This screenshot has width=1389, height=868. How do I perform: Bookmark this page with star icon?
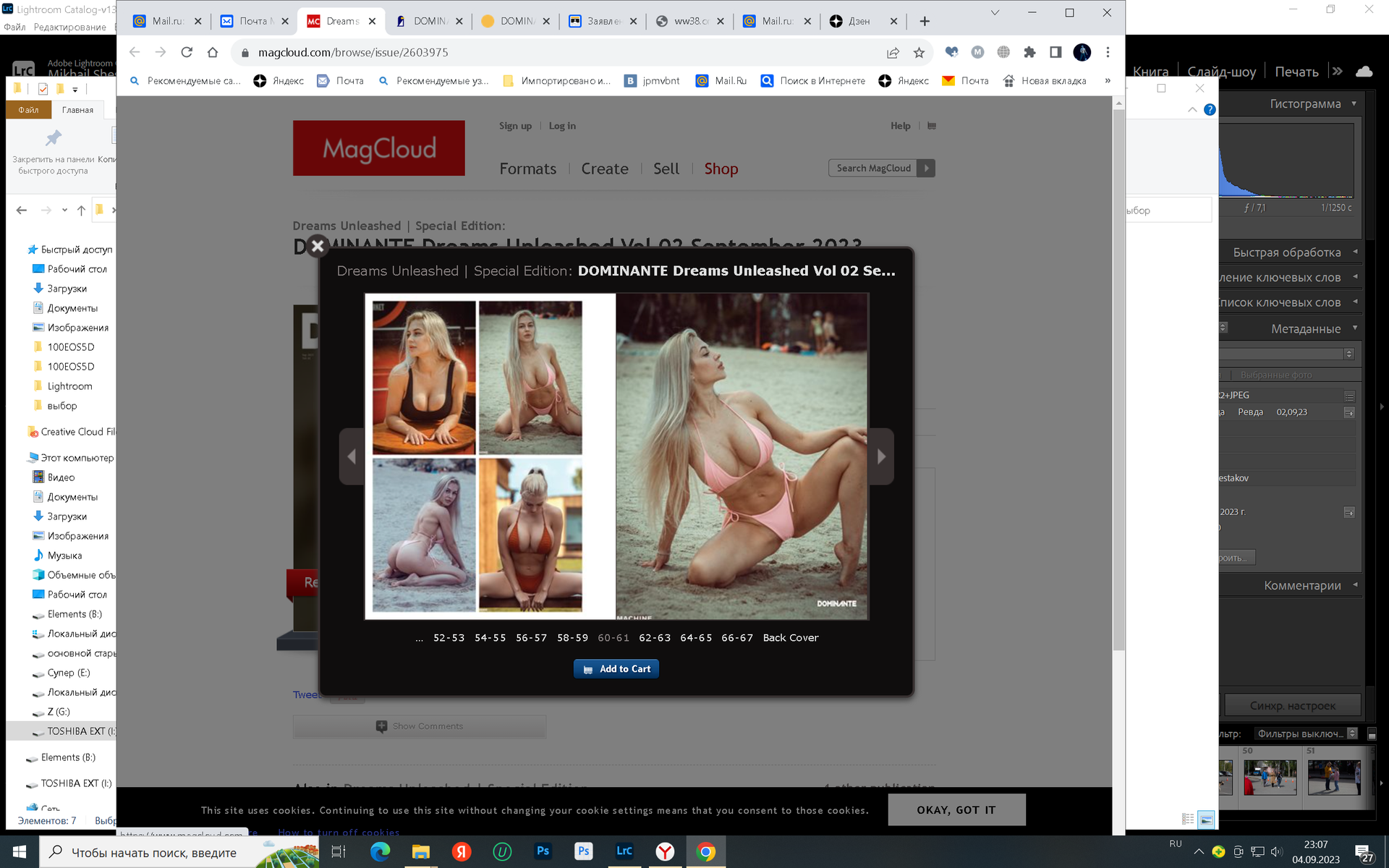click(x=919, y=52)
